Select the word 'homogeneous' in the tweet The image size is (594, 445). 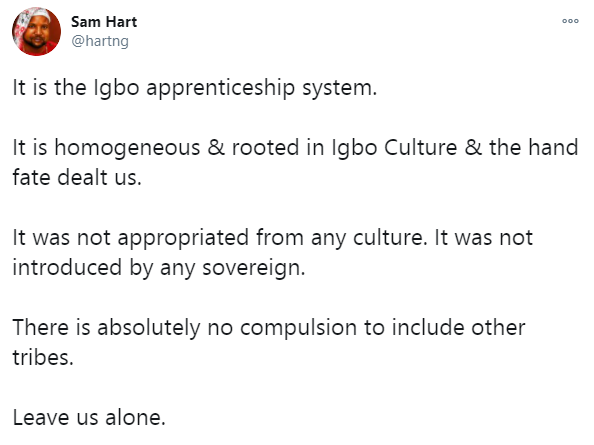click(127, 148)
